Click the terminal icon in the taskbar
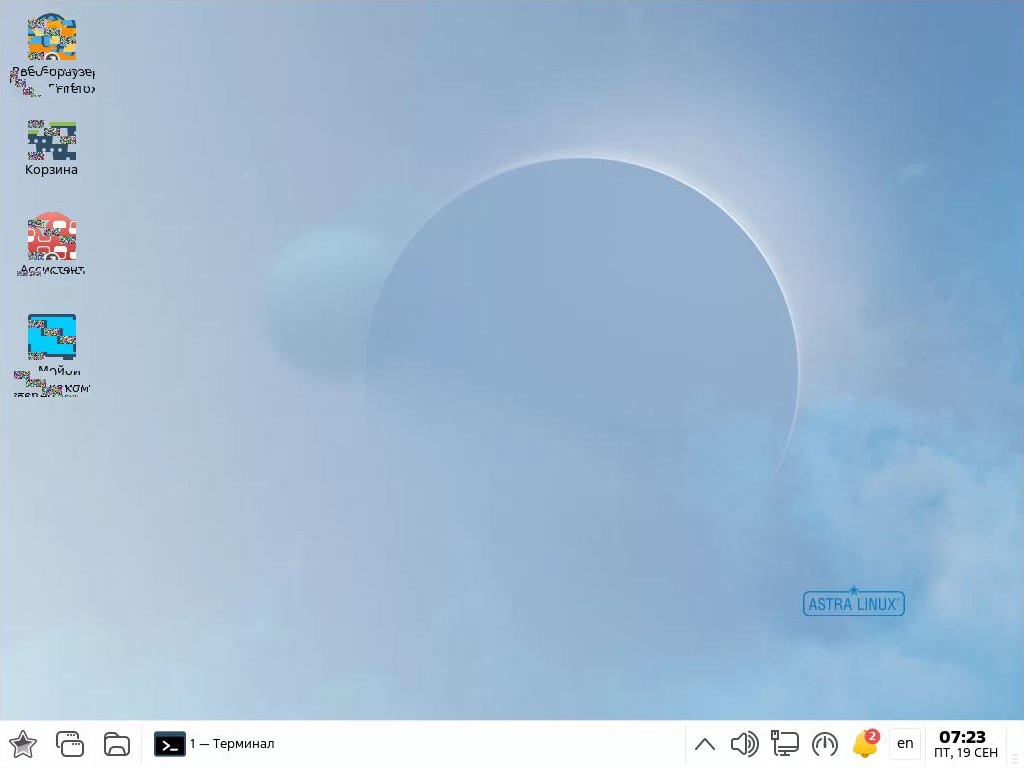This screenshot has height=768, width=1024. tap(169, 744)
